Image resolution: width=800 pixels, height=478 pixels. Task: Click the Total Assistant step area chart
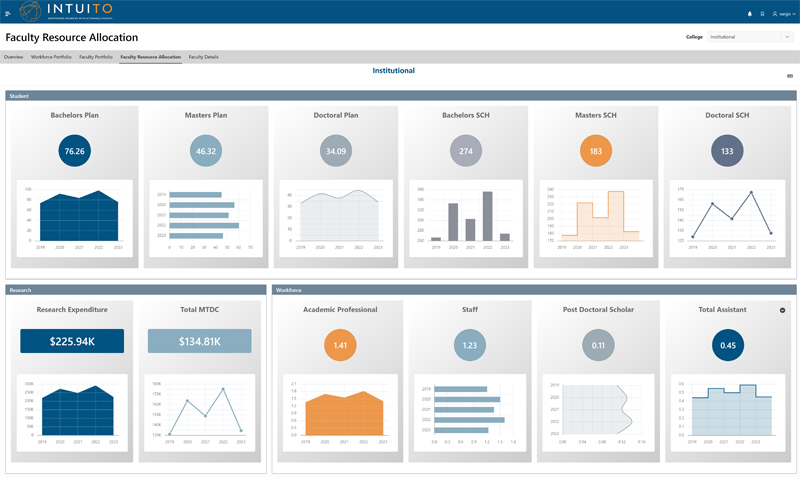point(728,413)
